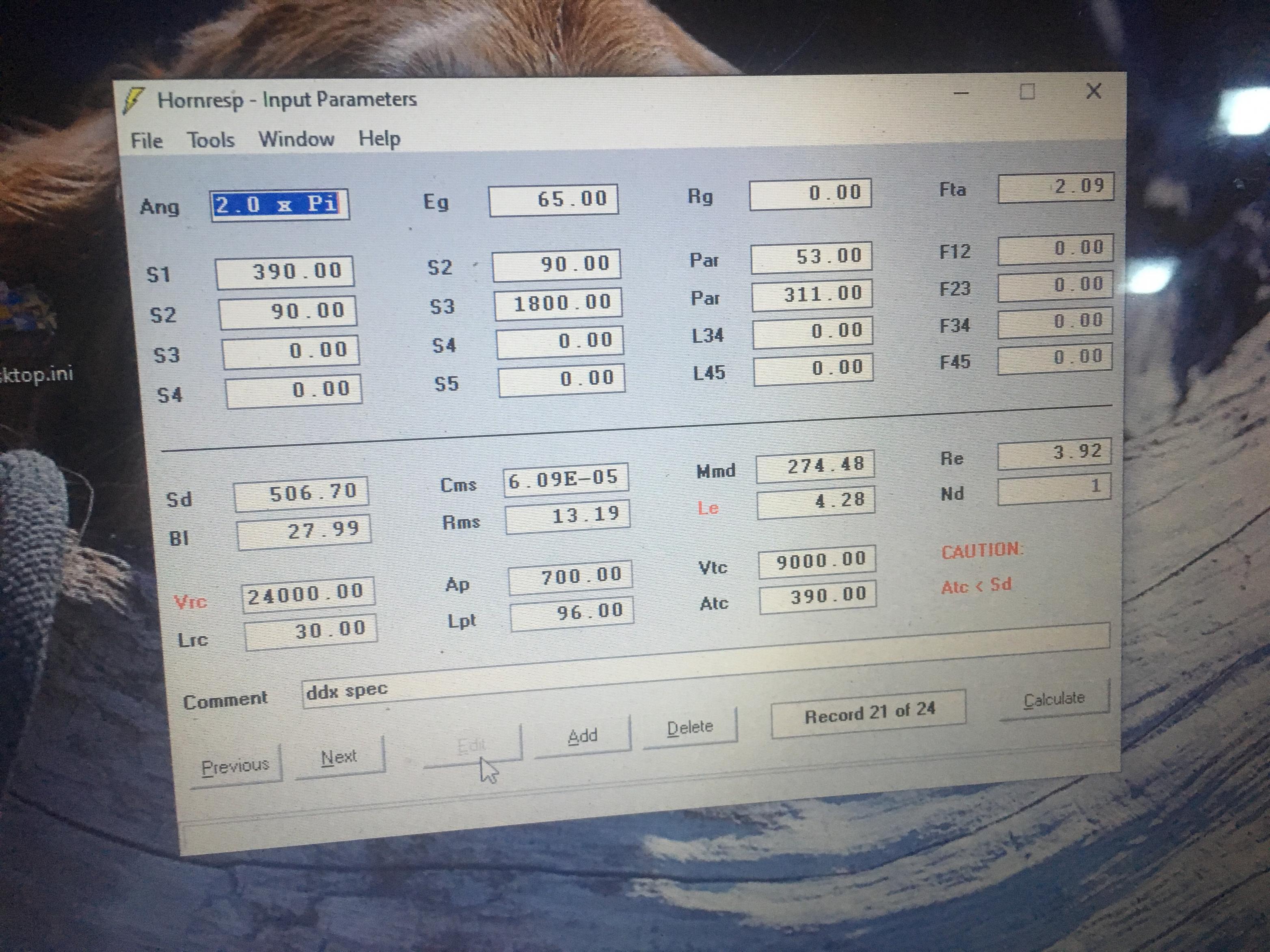The width and height of the screenshot is (1270, 952).
Task: Click the L34 field
Action: coord(812,332)
